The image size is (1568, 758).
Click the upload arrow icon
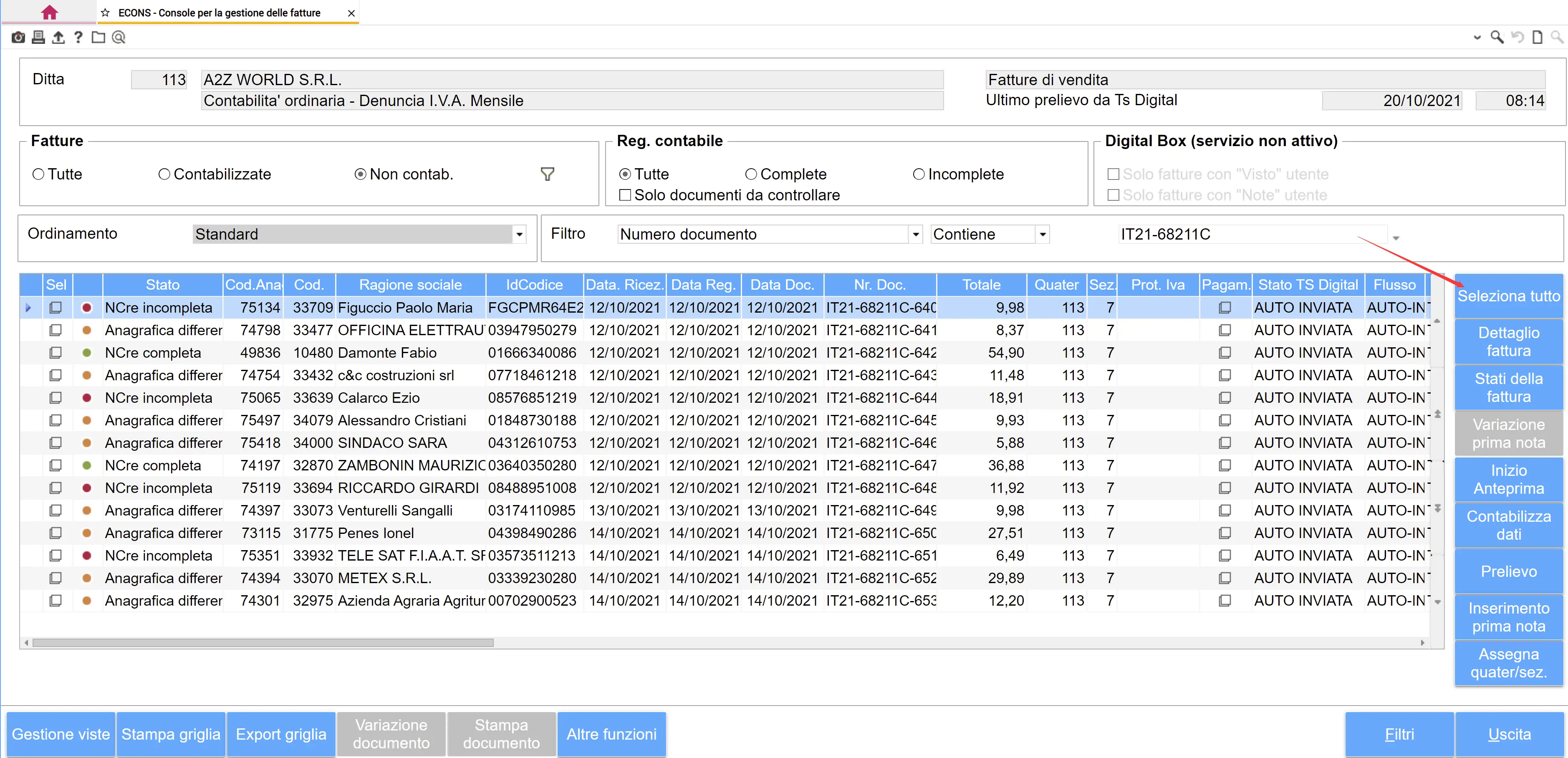tap(58, 38)
